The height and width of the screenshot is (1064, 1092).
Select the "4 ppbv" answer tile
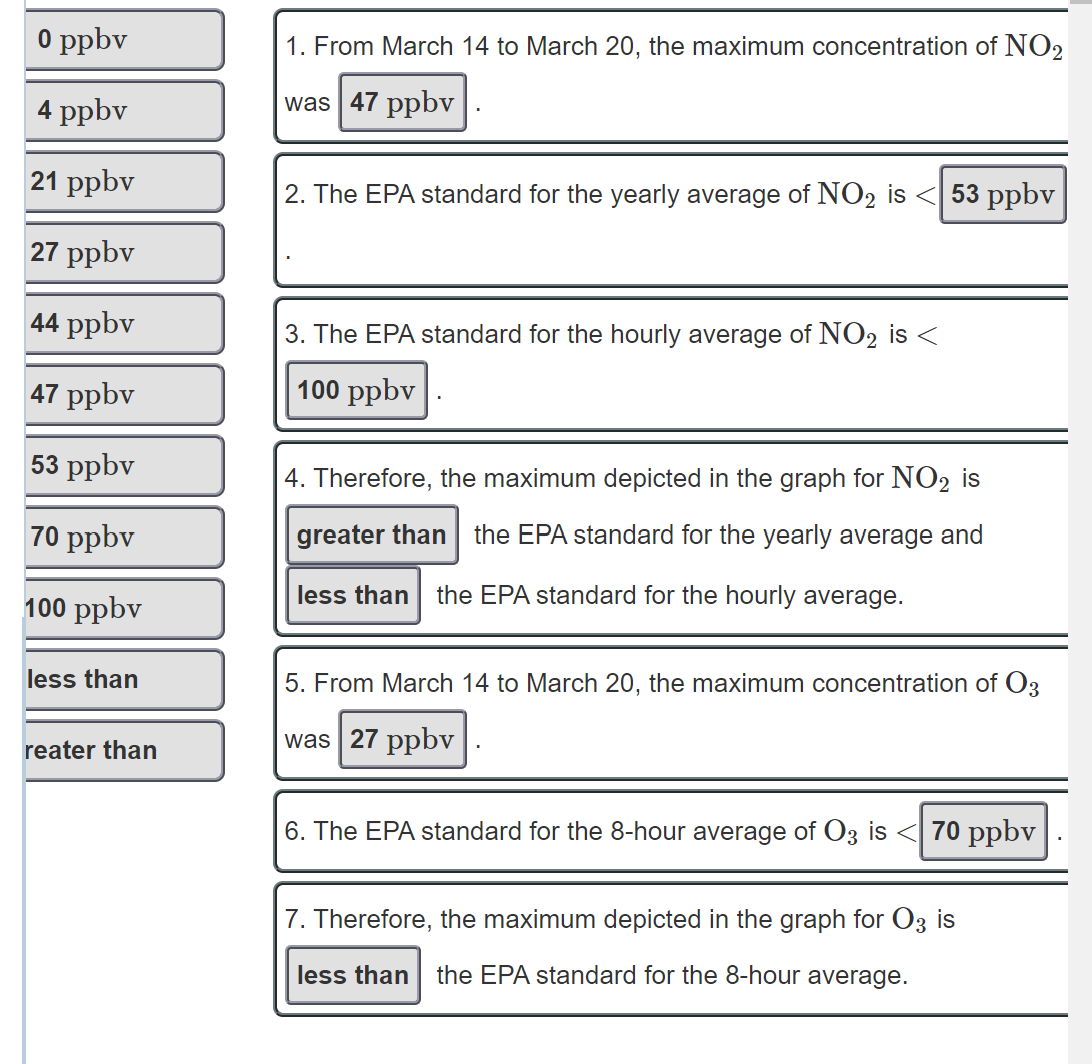click(x=124, y=111)
